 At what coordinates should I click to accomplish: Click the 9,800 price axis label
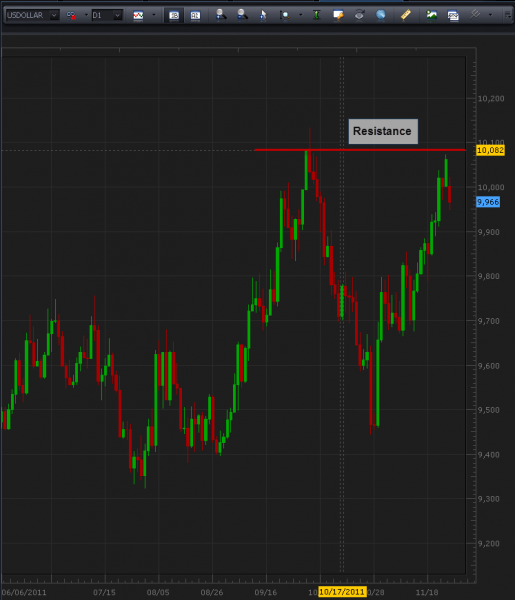[x=489, y=276]
